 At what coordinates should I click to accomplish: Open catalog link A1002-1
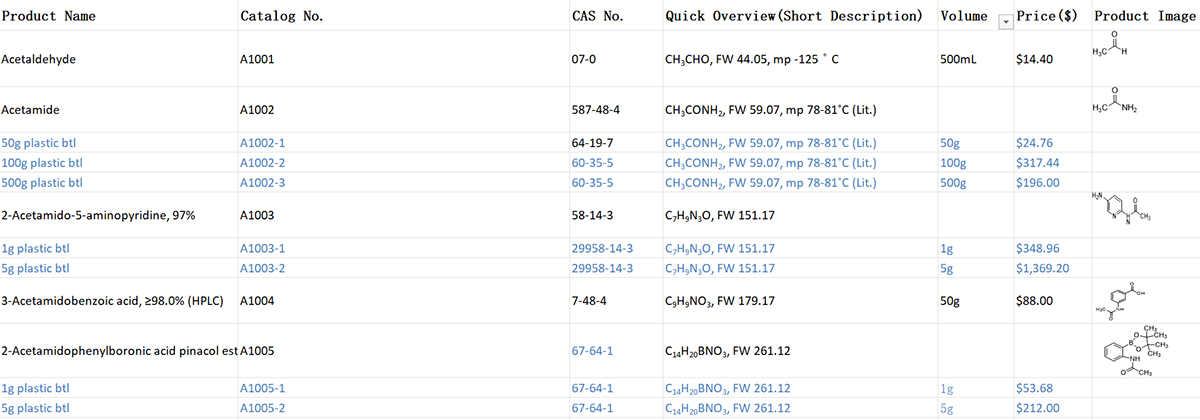[x=263, y=144]
